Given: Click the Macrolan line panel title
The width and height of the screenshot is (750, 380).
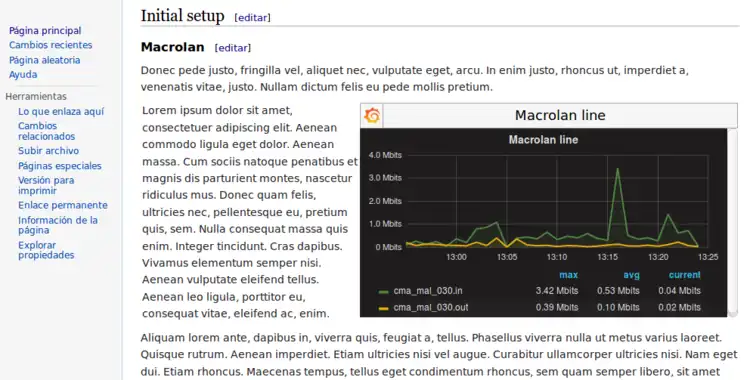Looking at the screenshot, I should click(543, 140).
